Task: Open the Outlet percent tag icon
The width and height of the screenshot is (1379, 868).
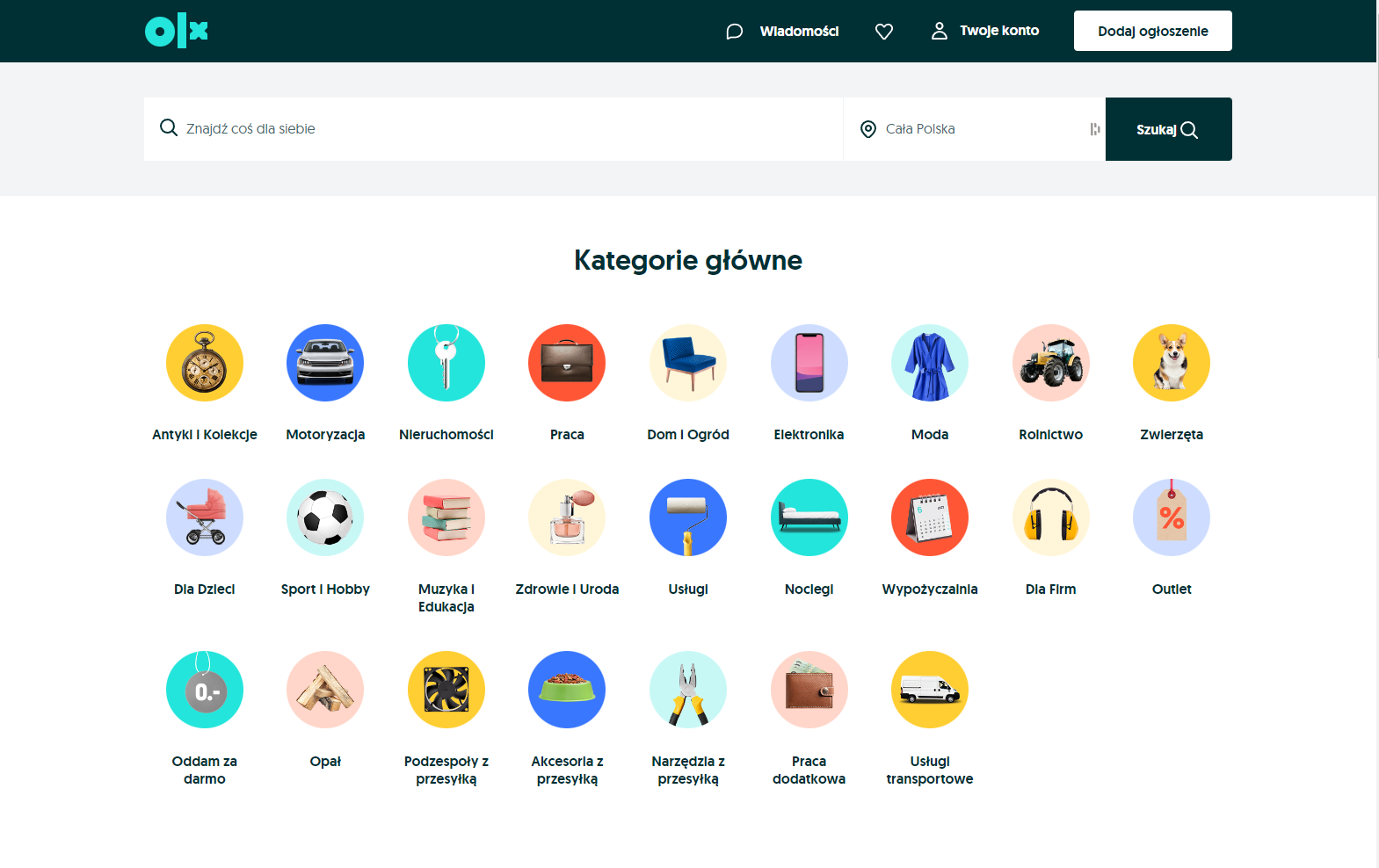Action: [x=1172, y=517]
